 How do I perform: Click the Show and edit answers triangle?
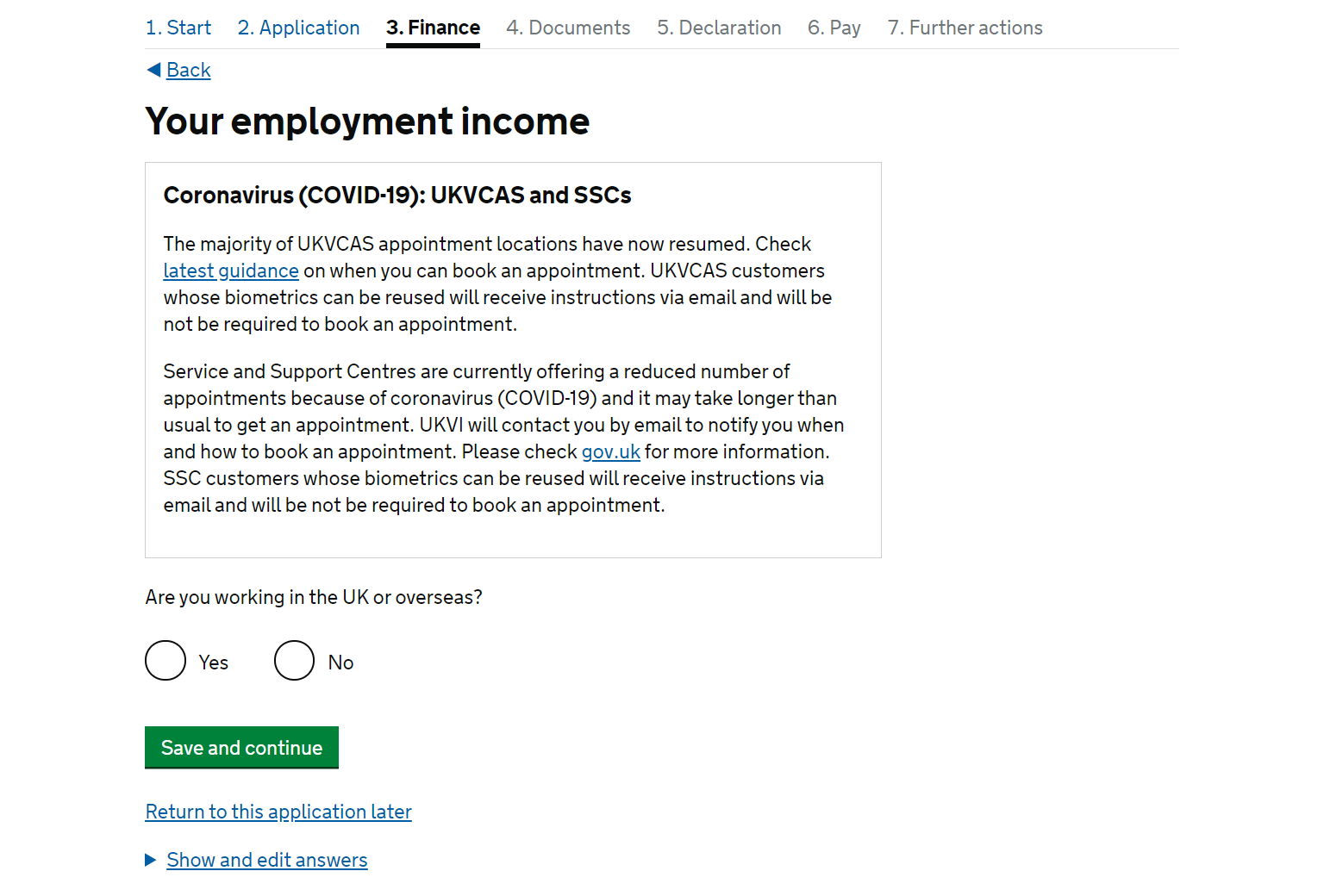[151, 860]
